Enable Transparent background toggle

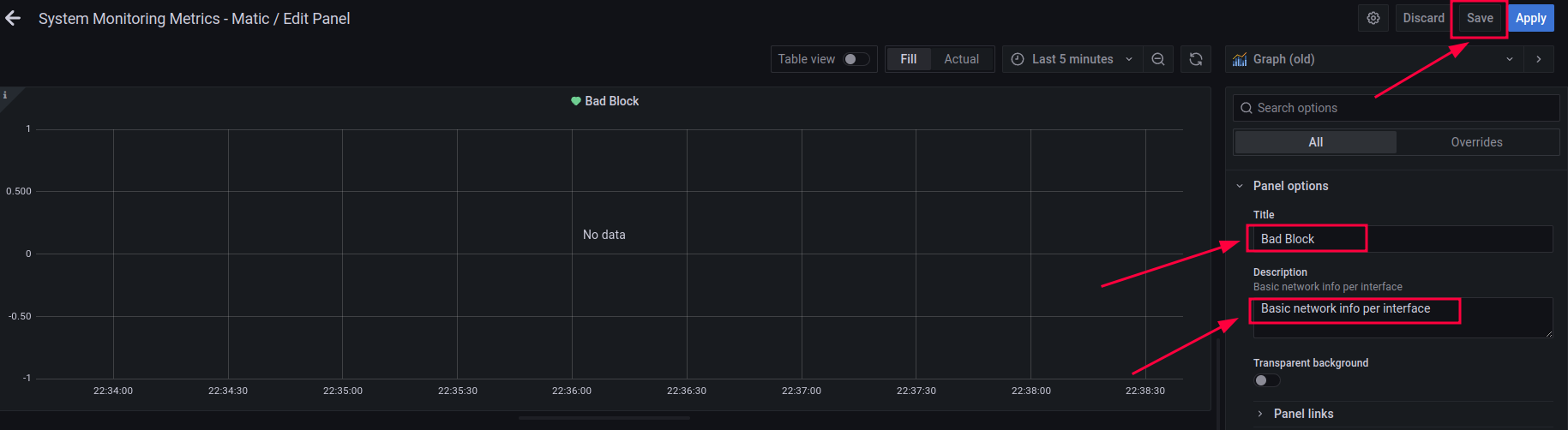(1266, 380)
